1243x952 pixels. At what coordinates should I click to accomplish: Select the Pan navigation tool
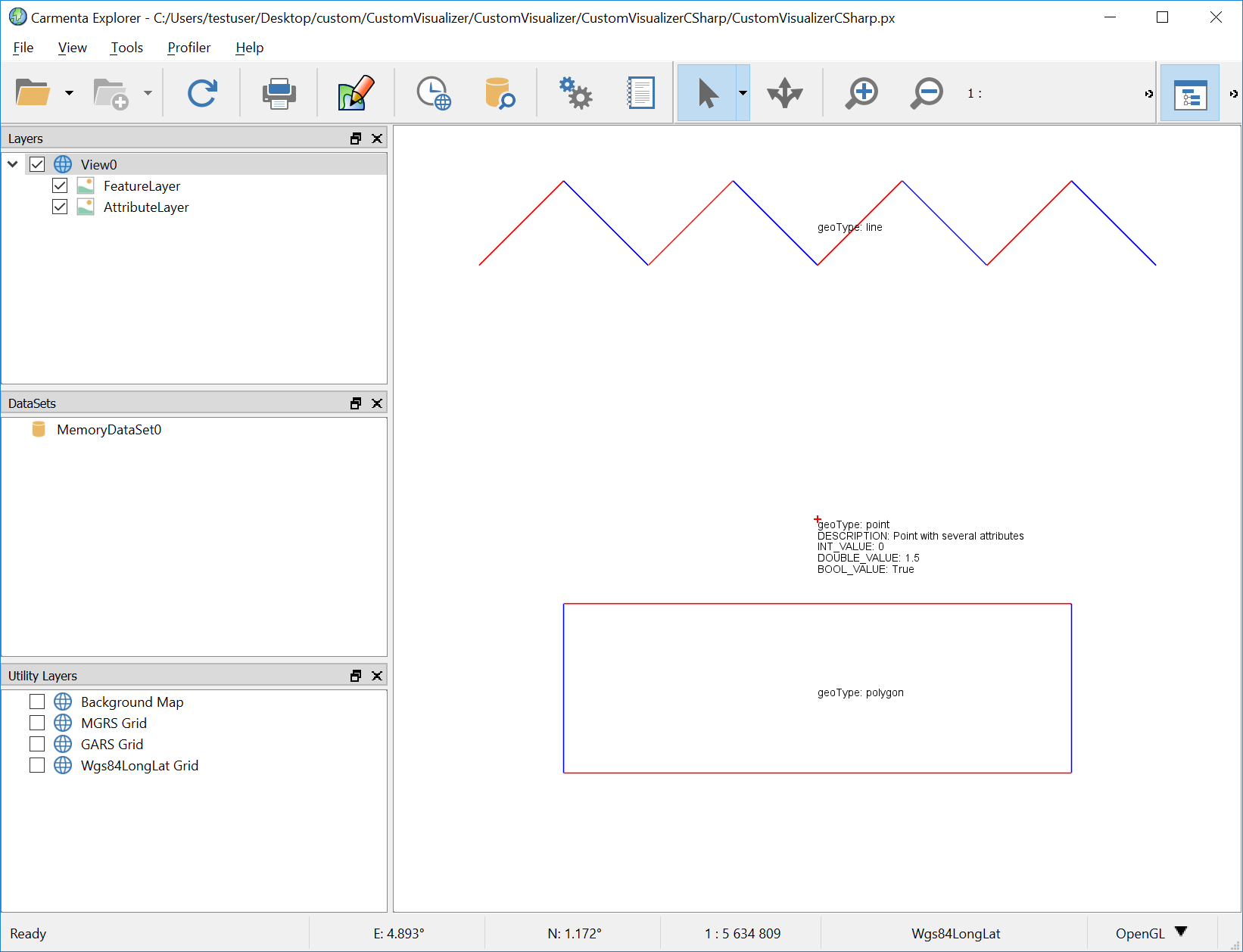click(784, 93)
